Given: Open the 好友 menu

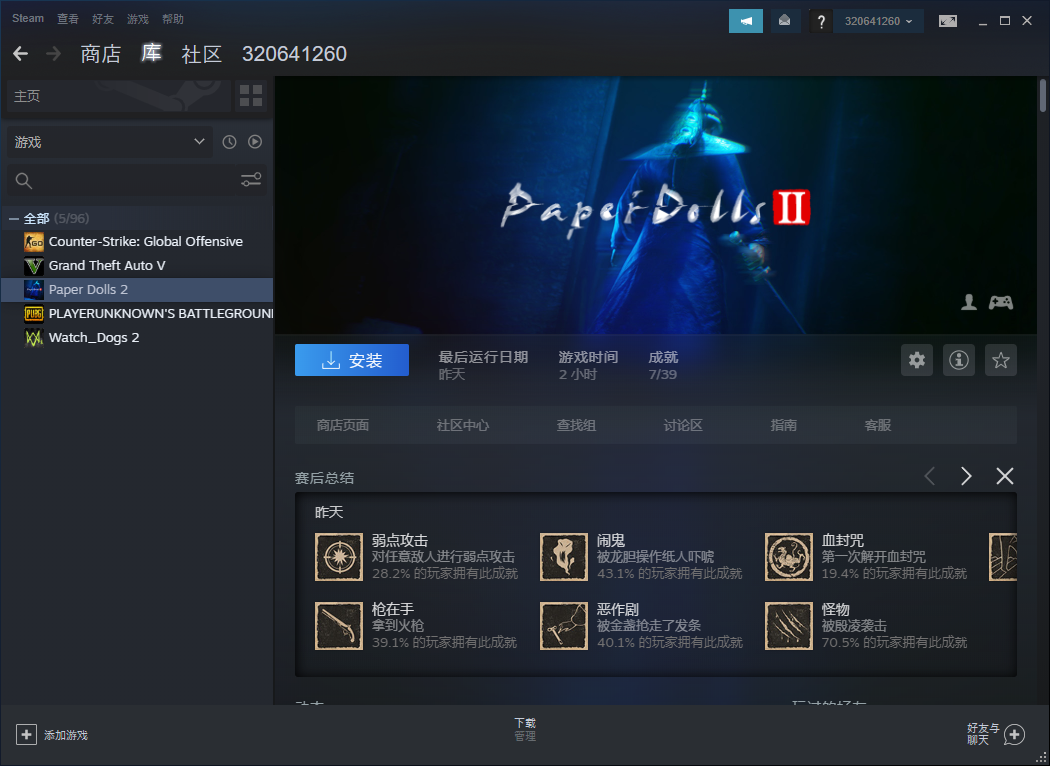Looking at the screenshot, I should click(x=102, y=19).
